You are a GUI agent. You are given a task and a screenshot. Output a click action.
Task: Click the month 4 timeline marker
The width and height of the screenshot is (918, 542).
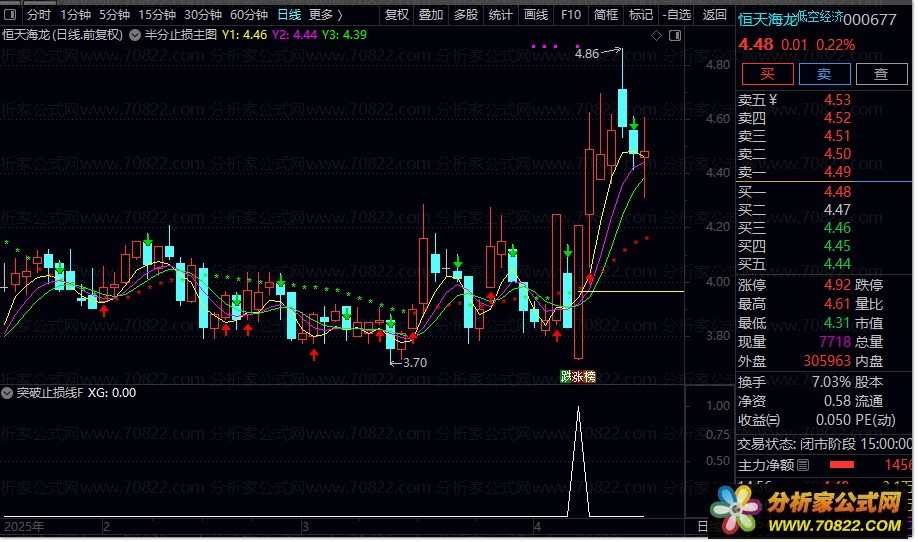coord(537,527)
